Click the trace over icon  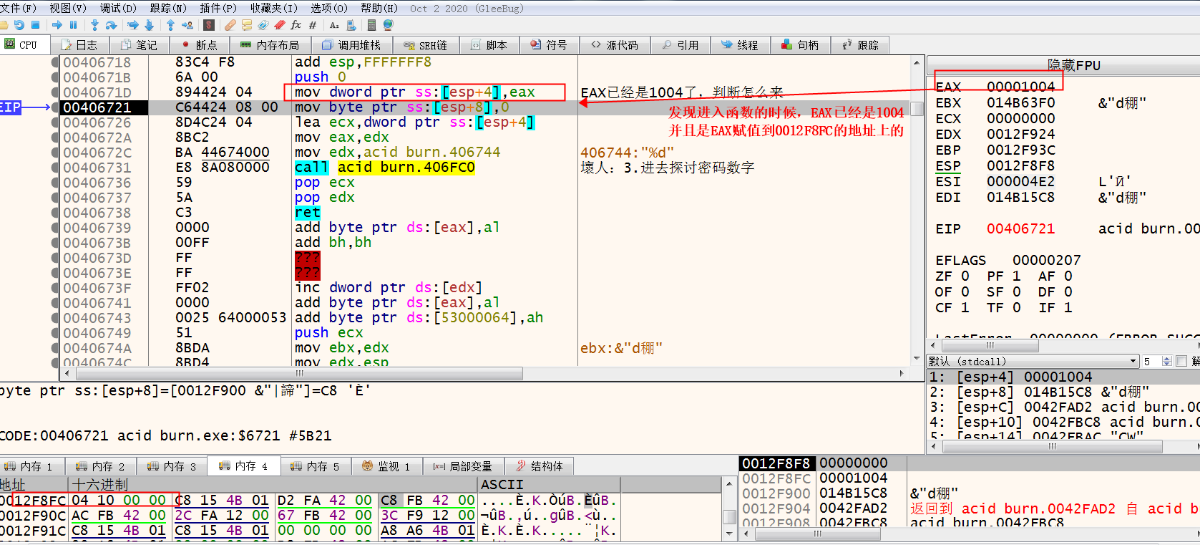[149, 25]
